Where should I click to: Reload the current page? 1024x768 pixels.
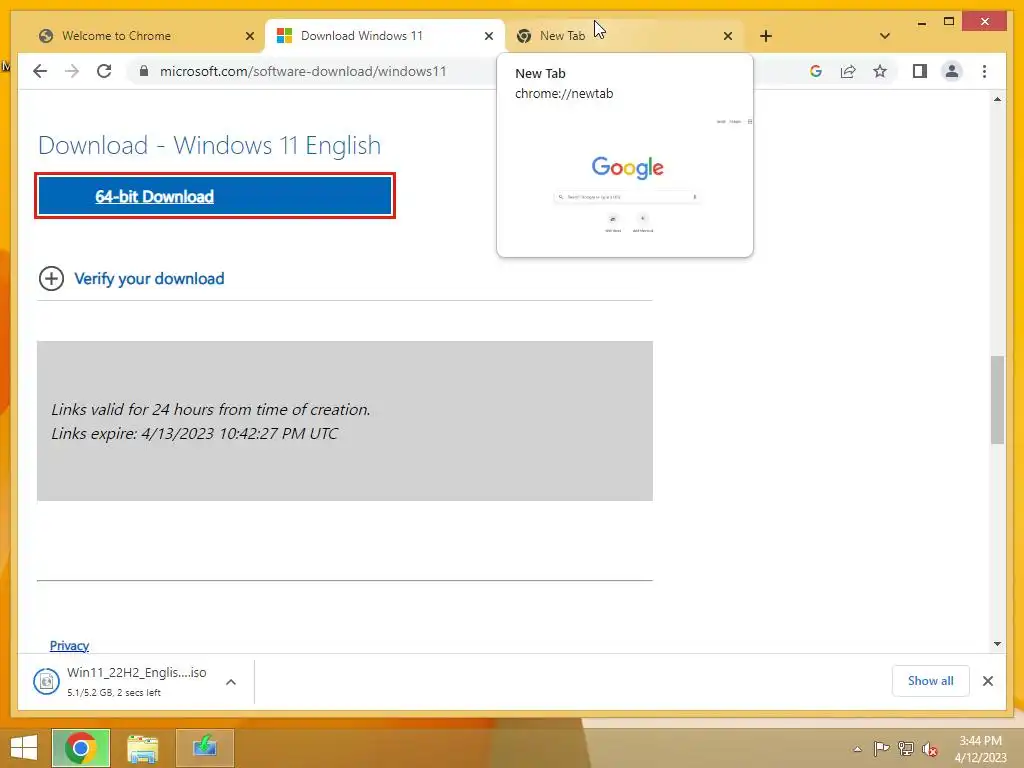coord(104,71)
